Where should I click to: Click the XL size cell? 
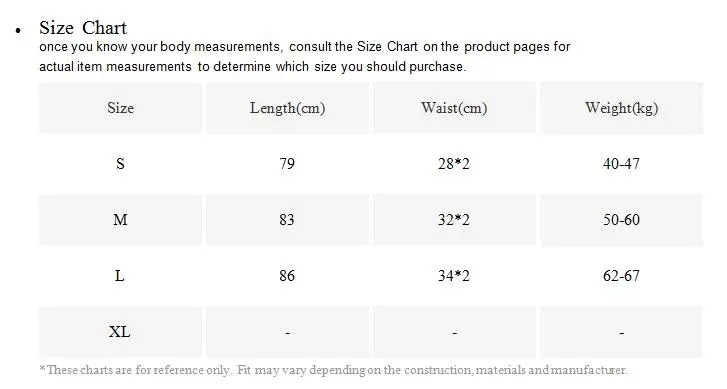pos(121,332)
